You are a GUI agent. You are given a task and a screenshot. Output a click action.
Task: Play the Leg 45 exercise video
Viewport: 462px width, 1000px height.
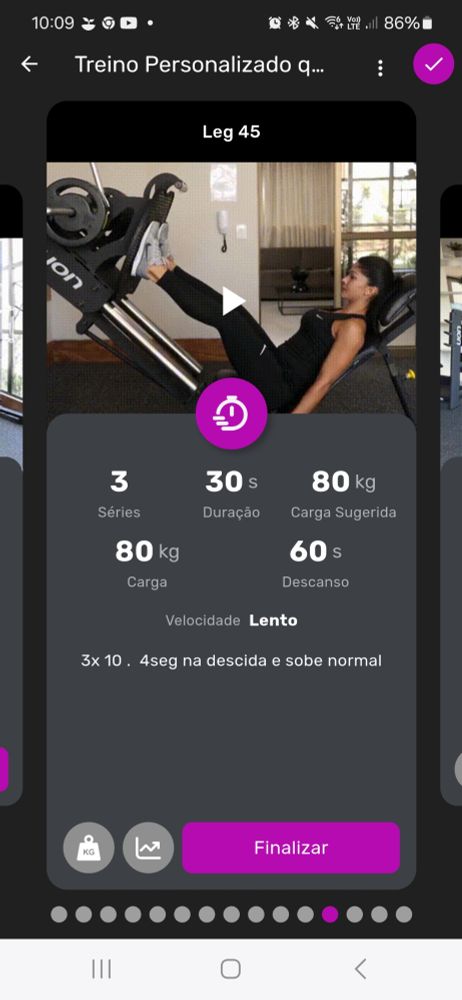[x=233, y=301]
